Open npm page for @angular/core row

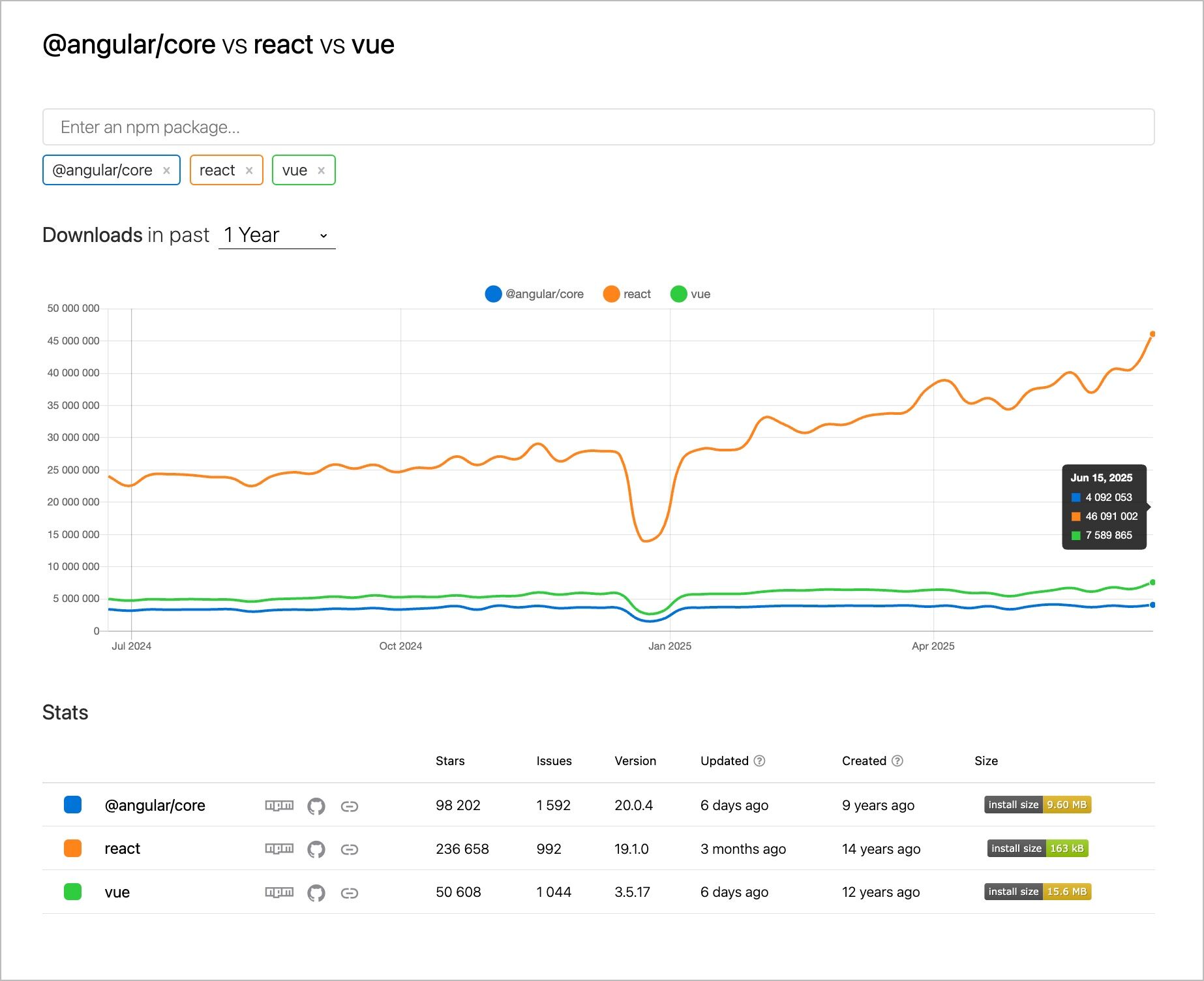[279, 806]
